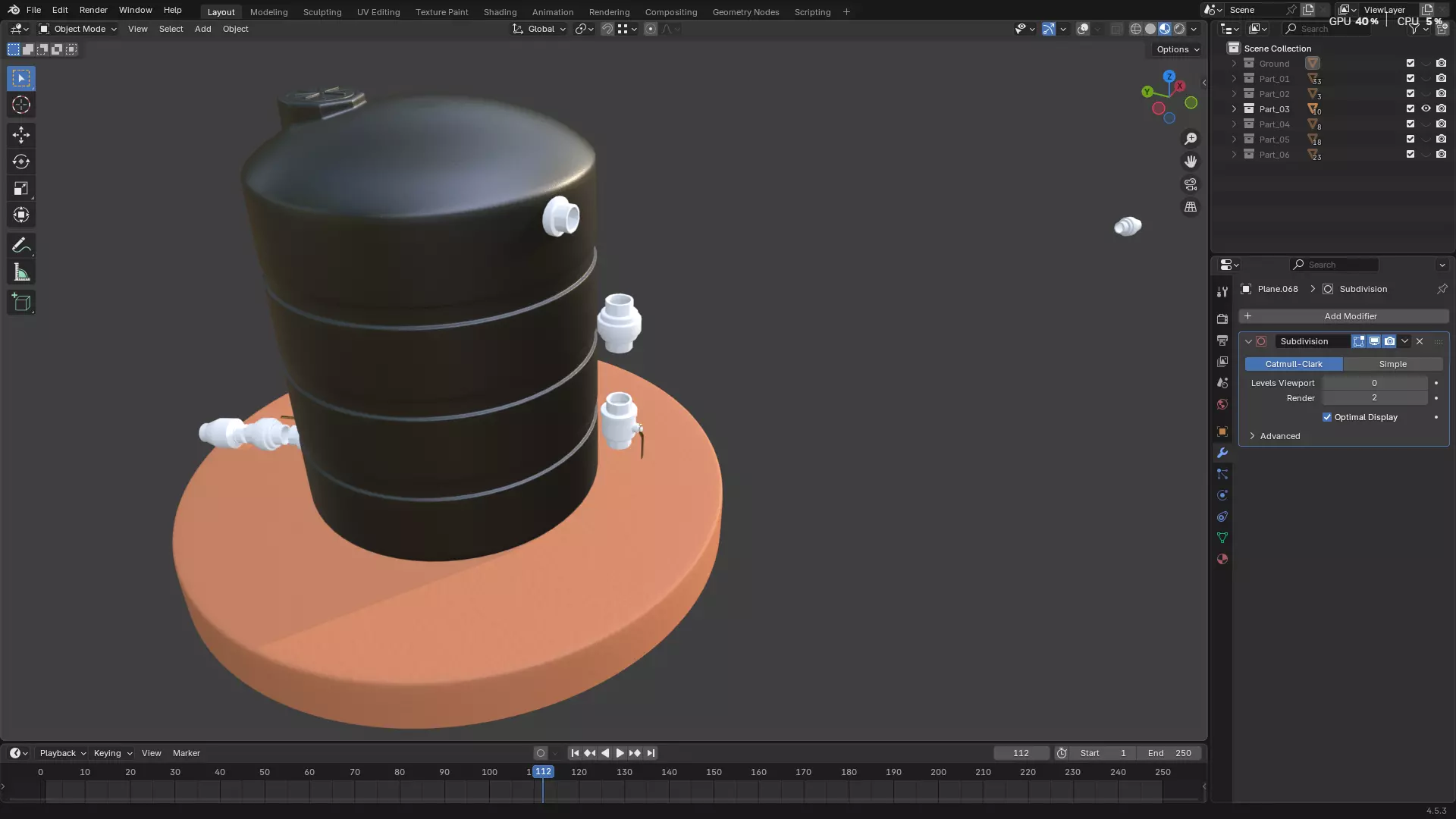
Task: Select the Measure tool
Action: [21, 272]
